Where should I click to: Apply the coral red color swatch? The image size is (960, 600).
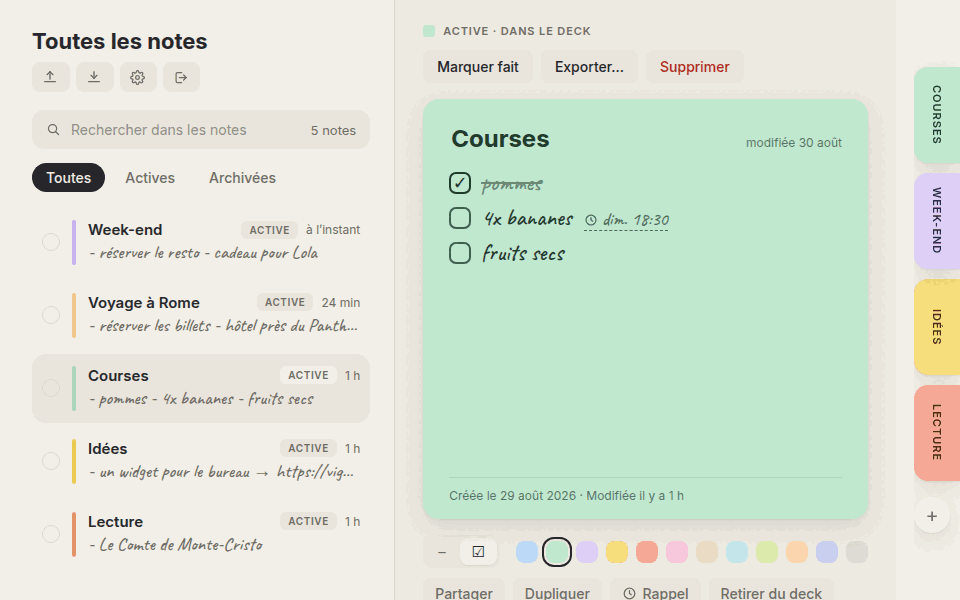coord(647,552)
